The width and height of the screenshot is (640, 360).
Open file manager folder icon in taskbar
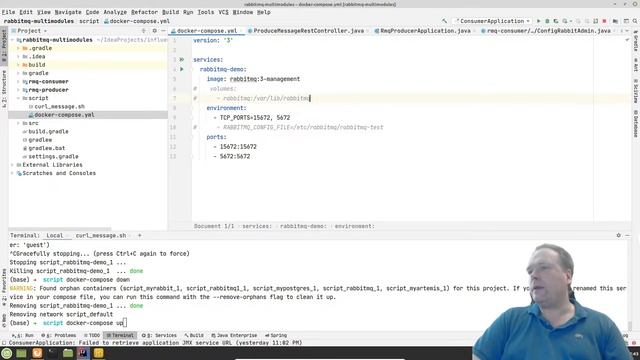tap(68, 353)
